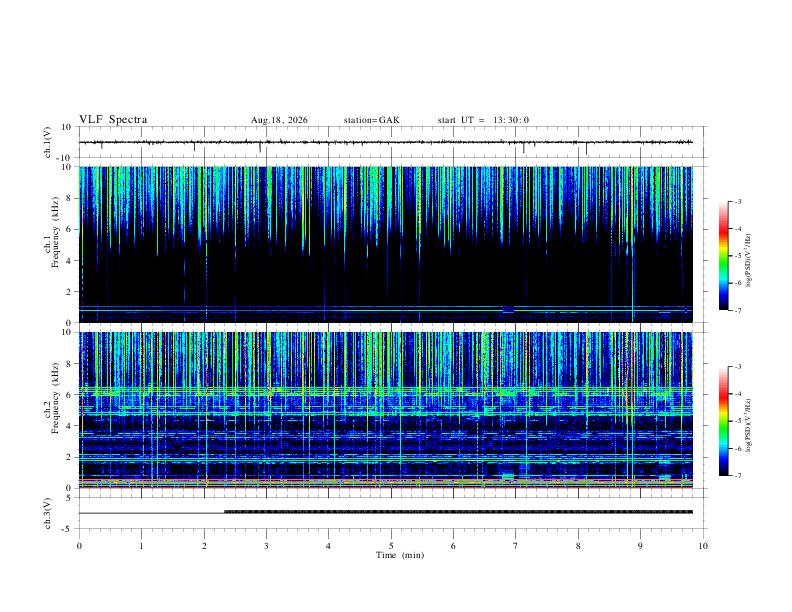Screen dimensions: 792x612
Task: Click the station=GAK label
Action: [x=371, y=120]
